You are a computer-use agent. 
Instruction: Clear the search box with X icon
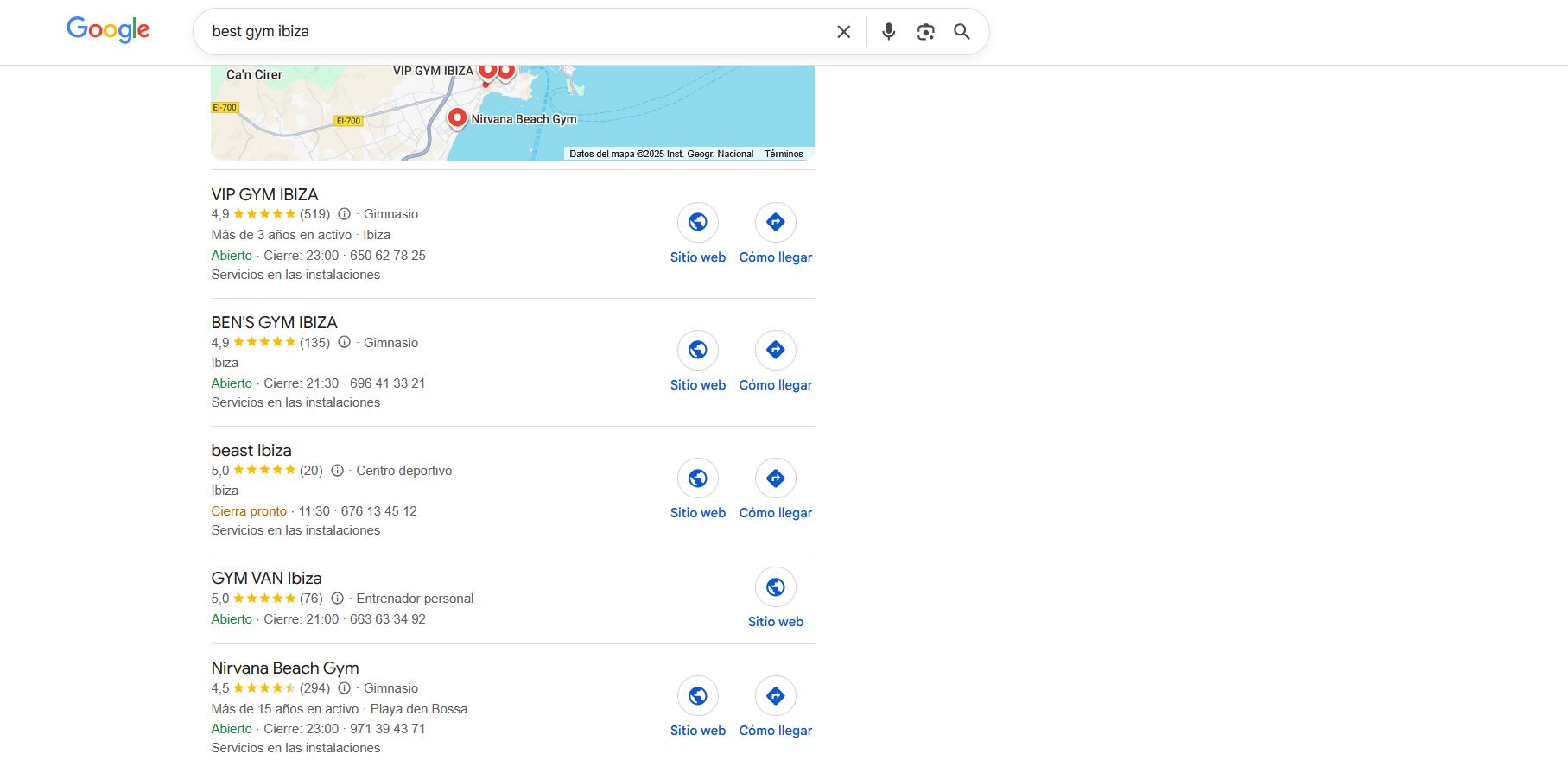point(844,32)
